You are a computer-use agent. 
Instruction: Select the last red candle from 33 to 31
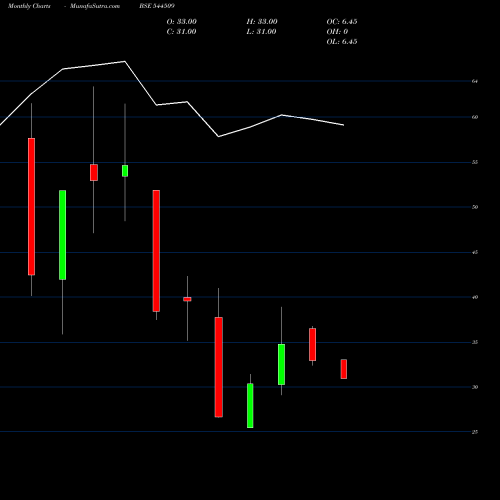click(344, 369)
